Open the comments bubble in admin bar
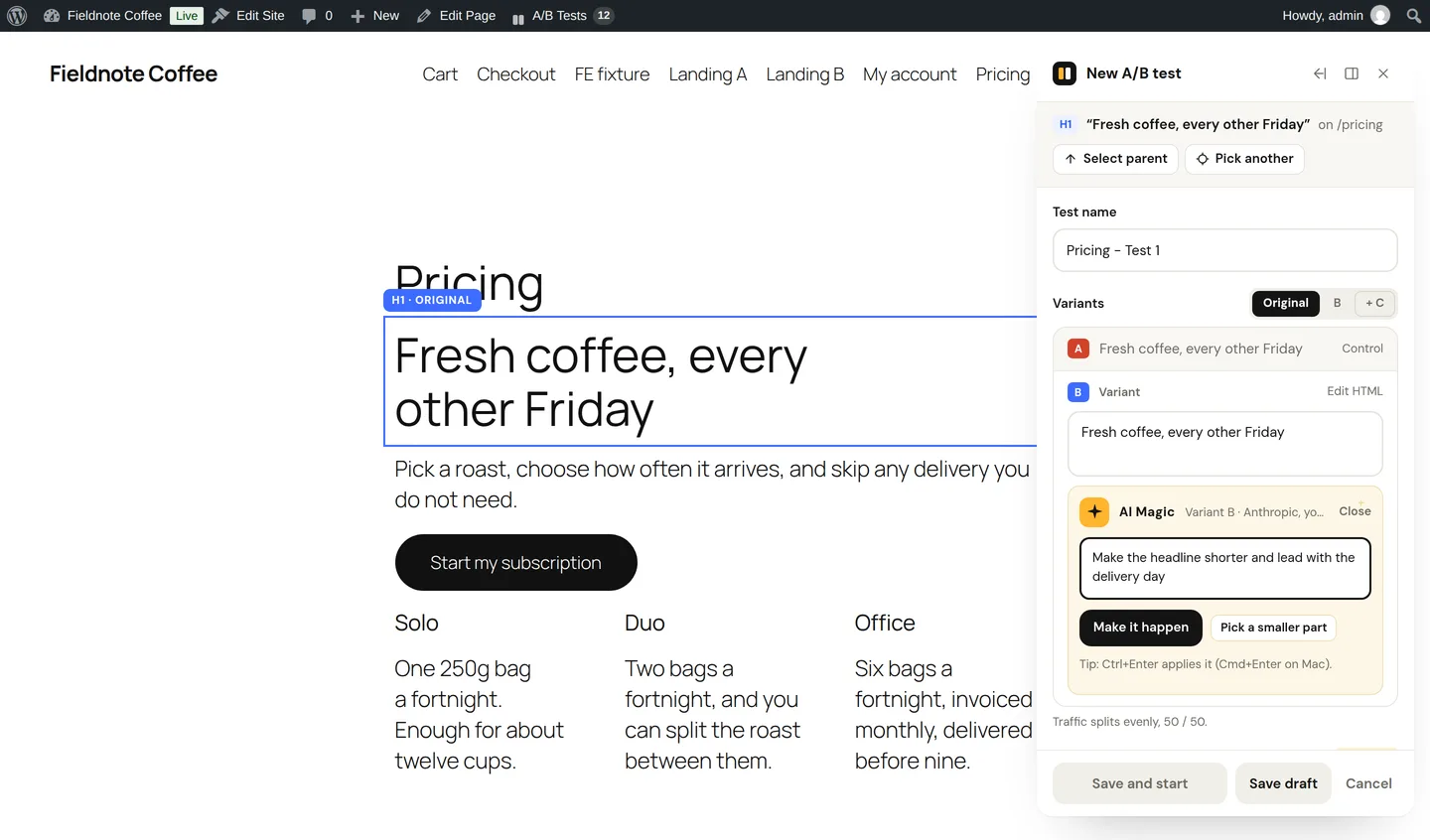The width and height of the screenshot is (1430, 840). pyautogui.click(x=317, y=16)
